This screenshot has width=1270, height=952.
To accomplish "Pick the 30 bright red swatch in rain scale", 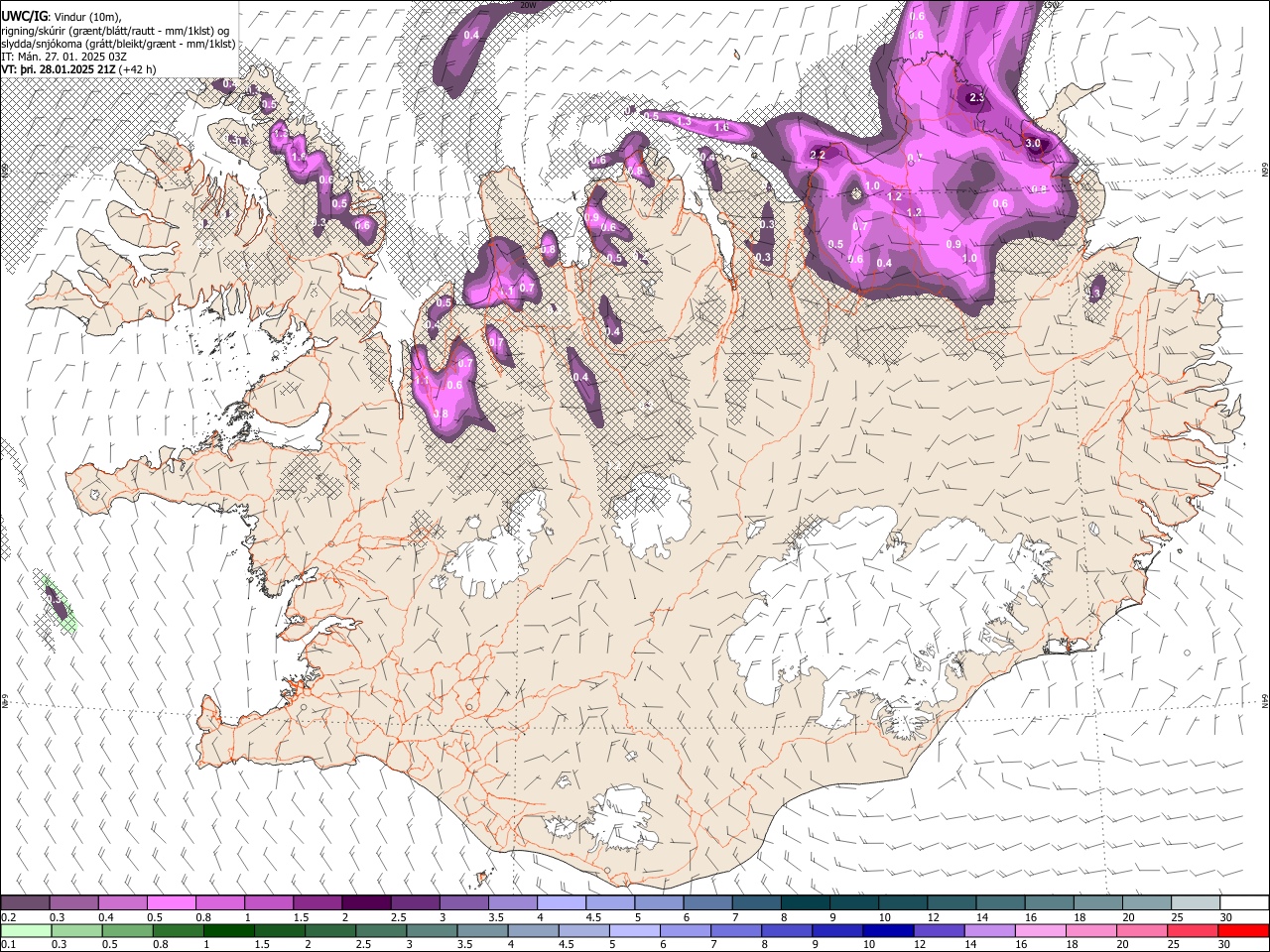I will (1243, 930).
